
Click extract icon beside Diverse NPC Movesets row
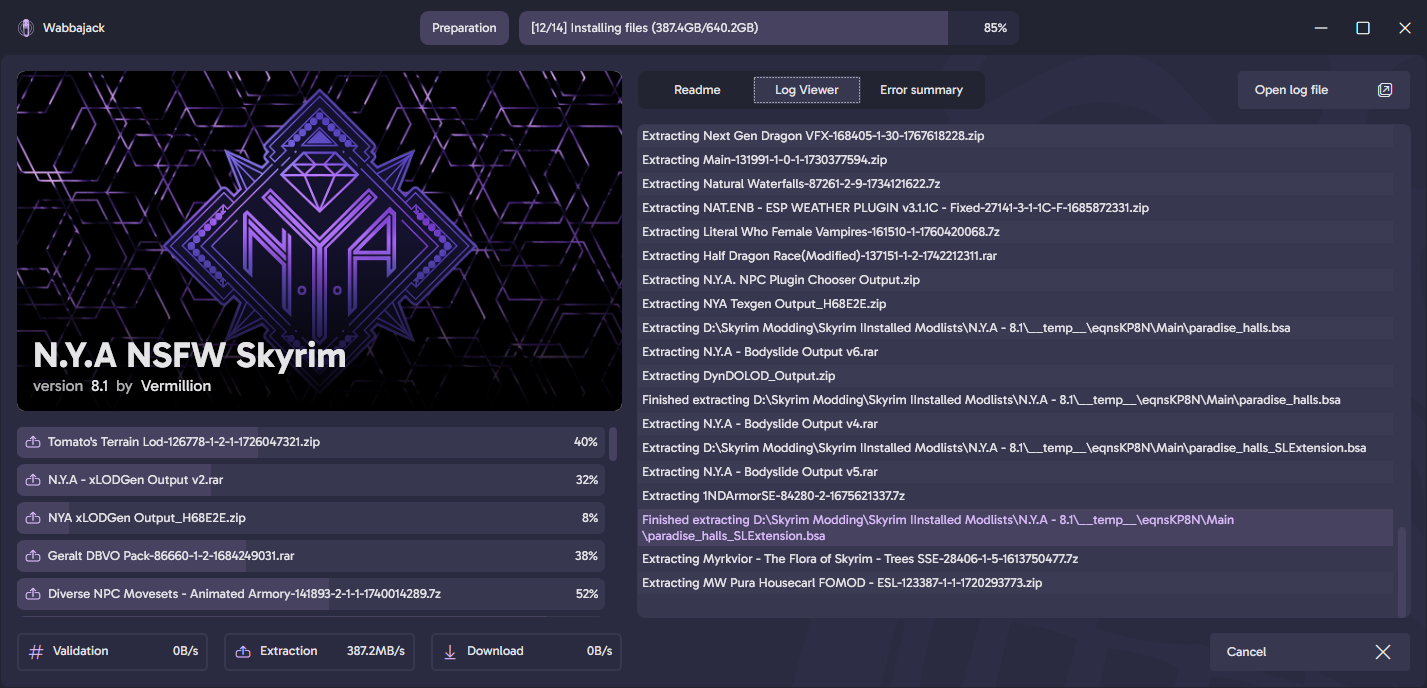tap(32, 594)
